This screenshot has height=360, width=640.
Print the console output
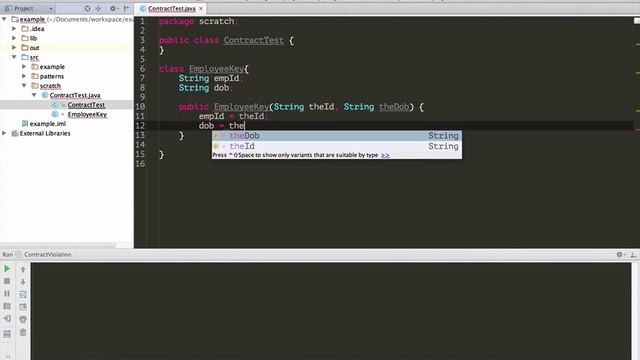click(x=23, y=319)
